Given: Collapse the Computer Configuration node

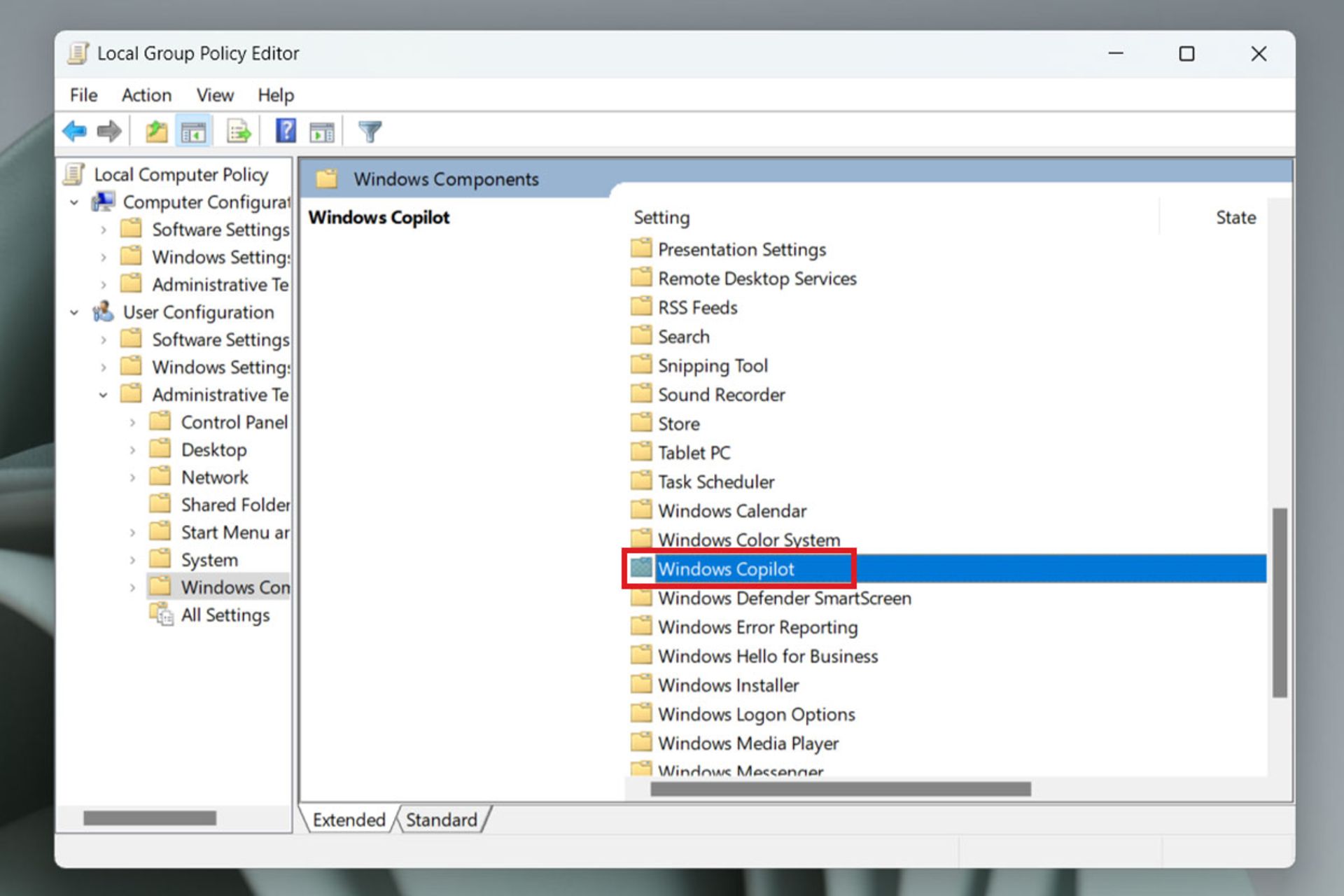Looking at the screenshot, I should tap(74, 202).
